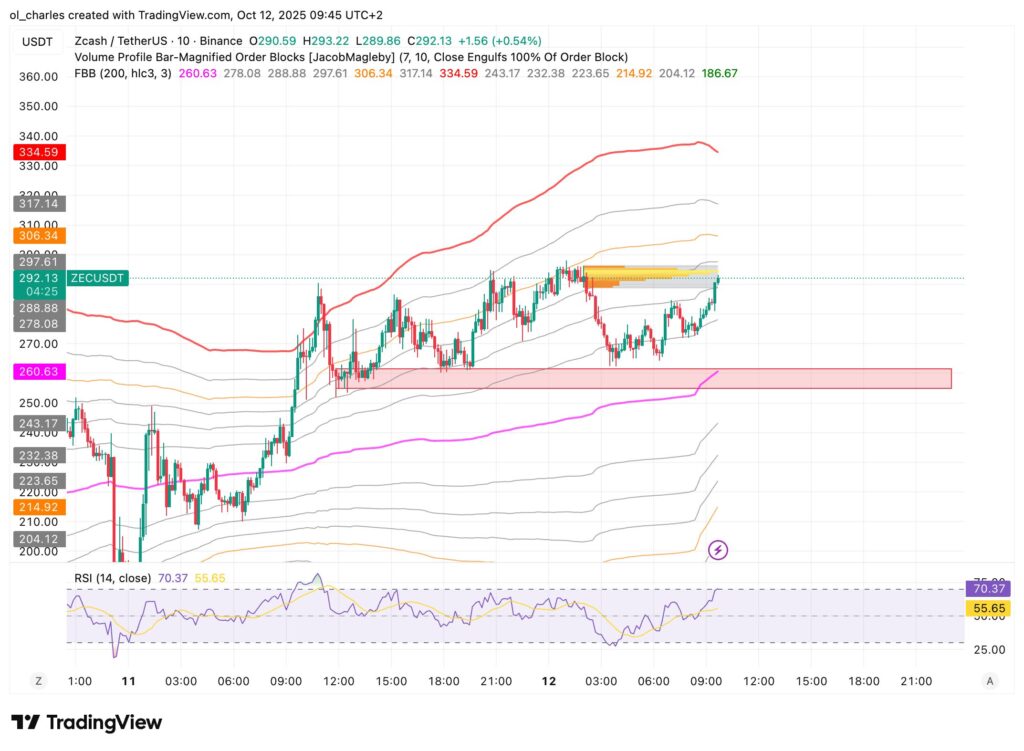Open the Volume Profile Order Blocks indicator legend

click(350, 57)
